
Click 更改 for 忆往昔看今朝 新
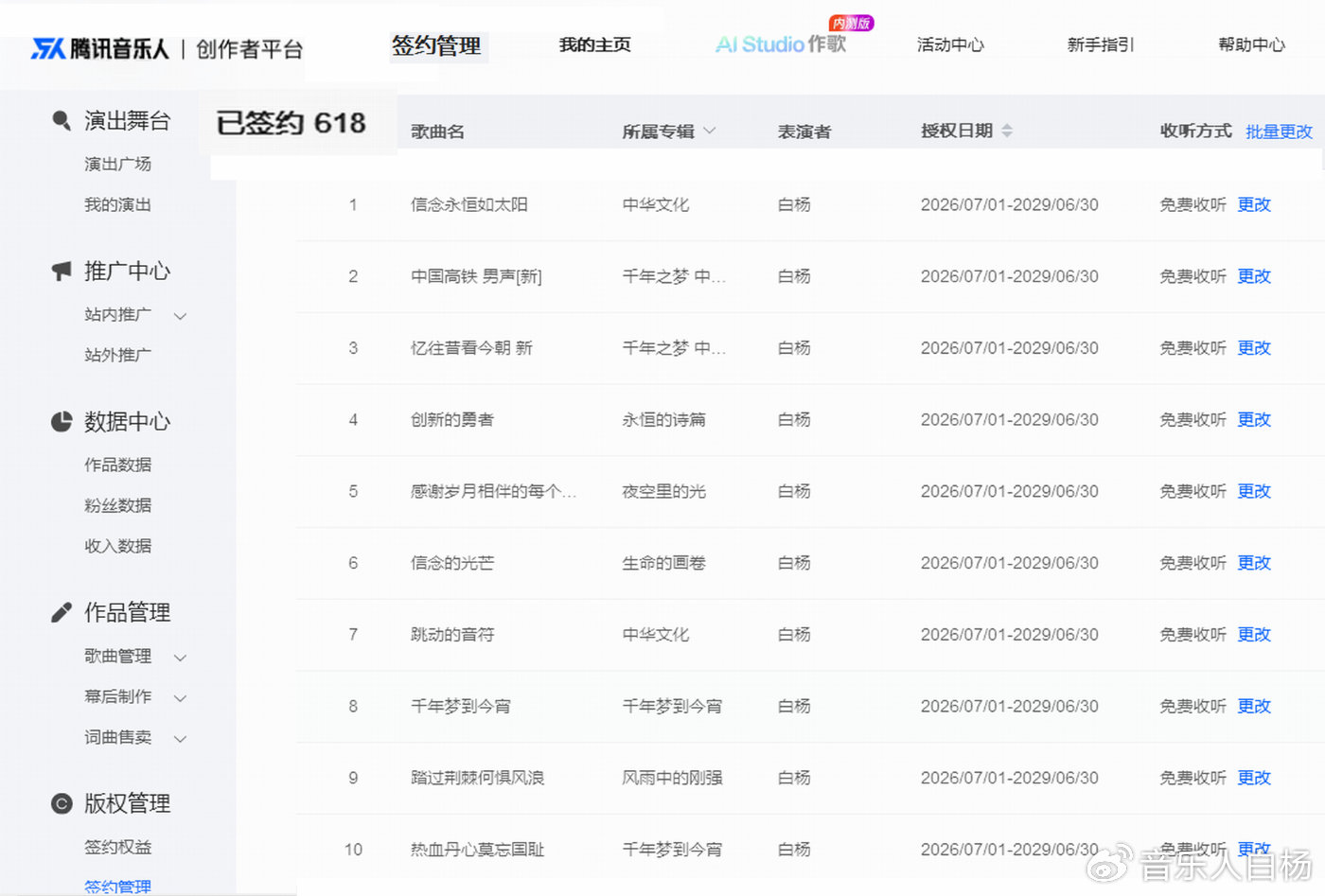coord(1254,348)
